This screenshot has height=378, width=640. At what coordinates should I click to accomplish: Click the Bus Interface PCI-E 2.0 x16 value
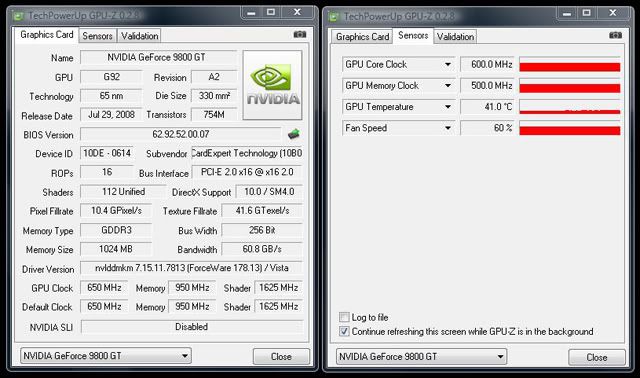point(247,172)
